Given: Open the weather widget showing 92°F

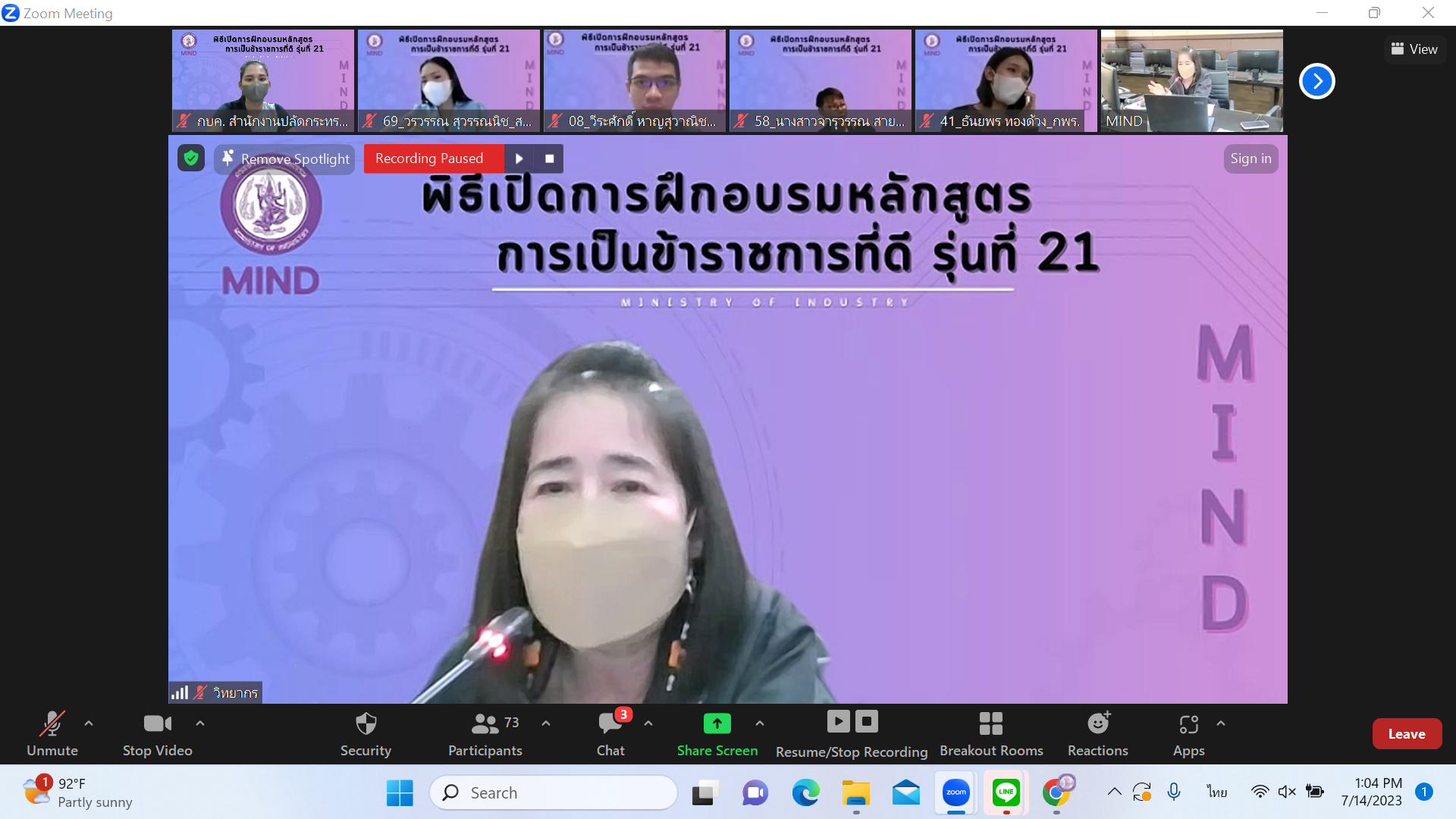Looking at the screenshot, I should click(77, 792).
